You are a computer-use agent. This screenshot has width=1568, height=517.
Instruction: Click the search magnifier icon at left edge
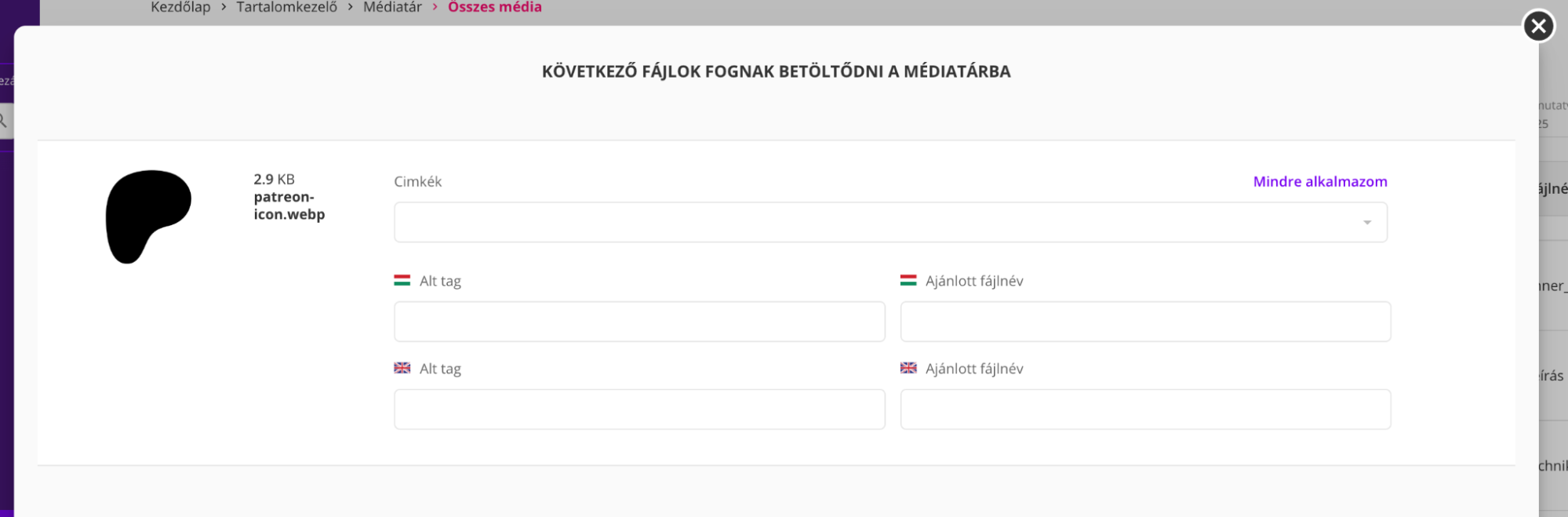pos(3,121)
